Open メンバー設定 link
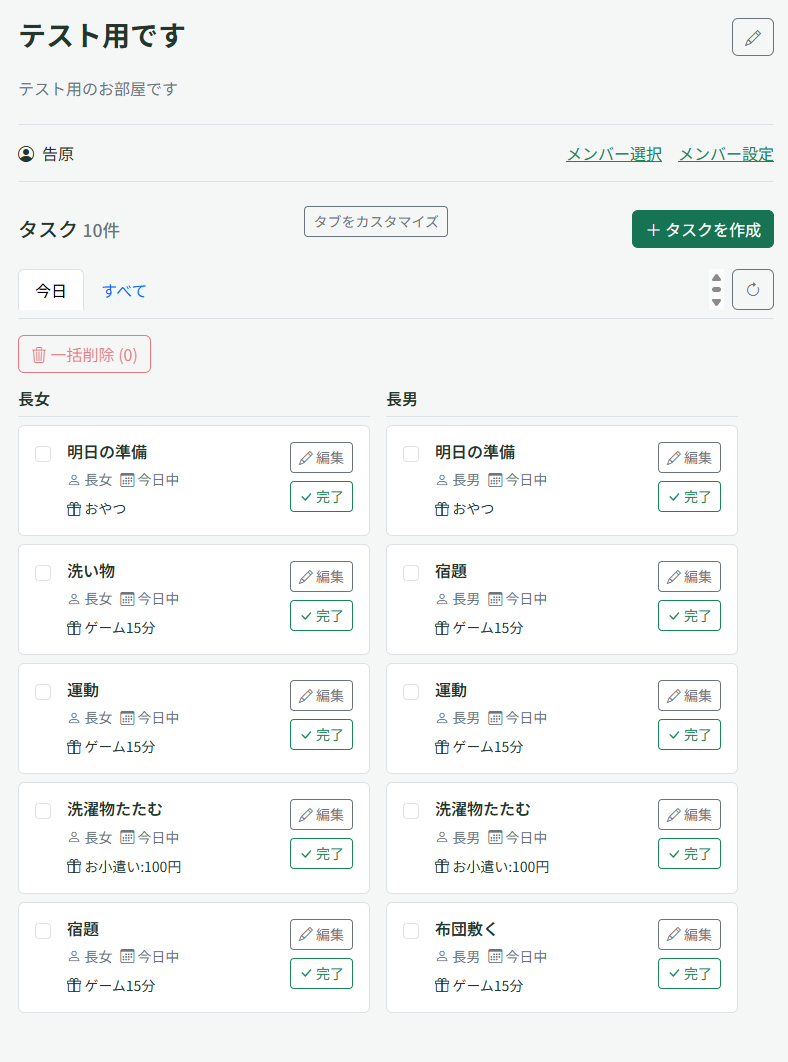 pos(726,154)
